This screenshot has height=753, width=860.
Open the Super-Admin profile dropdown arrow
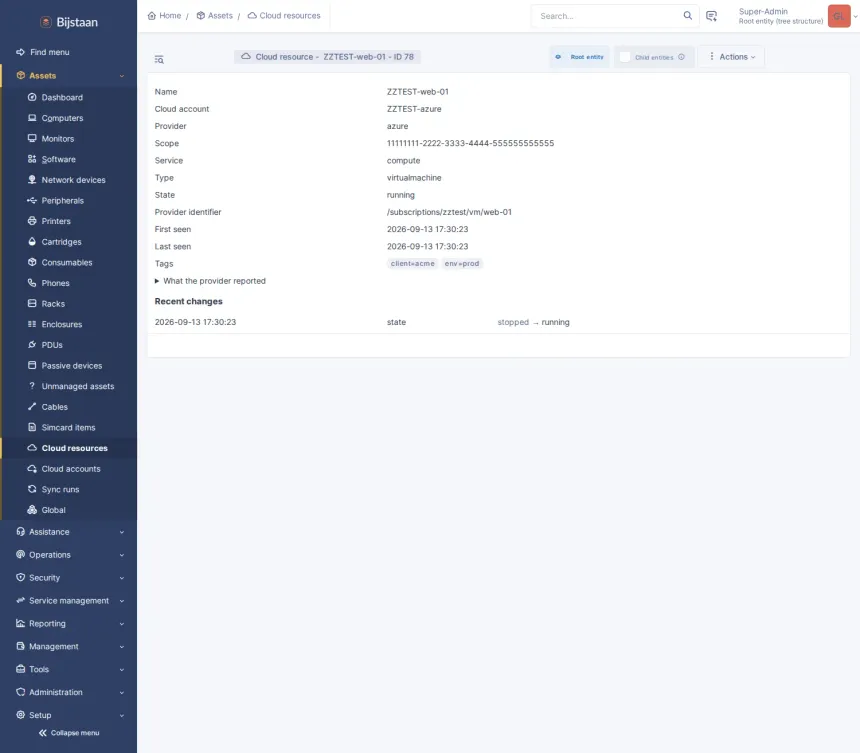pos(855,16)
